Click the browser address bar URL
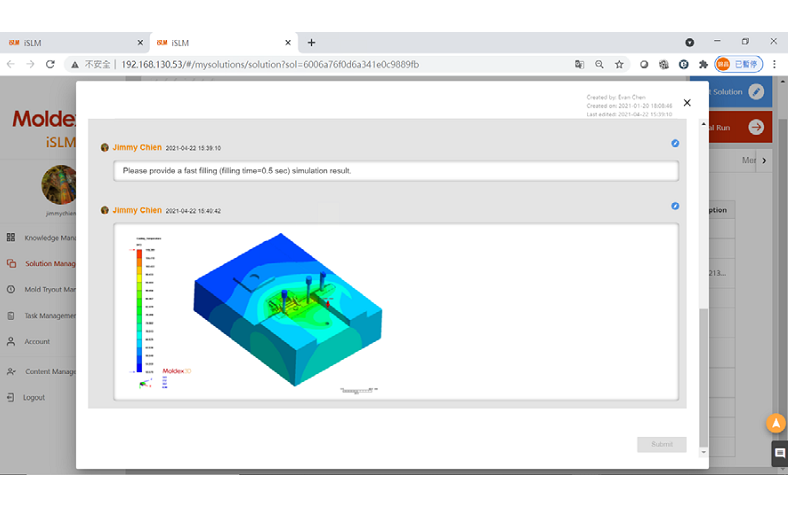The image size is (788, 515). (x=270, y=64)
